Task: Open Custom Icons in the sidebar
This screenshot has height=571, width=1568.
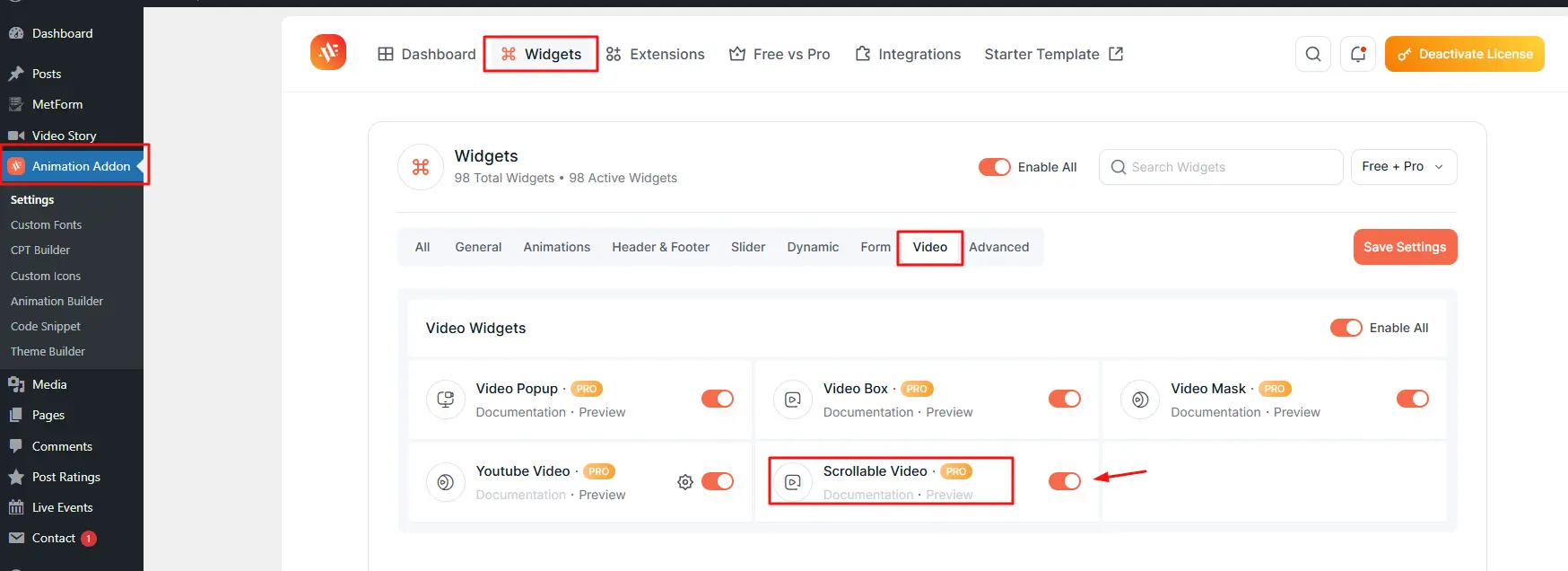Action: 46,276
